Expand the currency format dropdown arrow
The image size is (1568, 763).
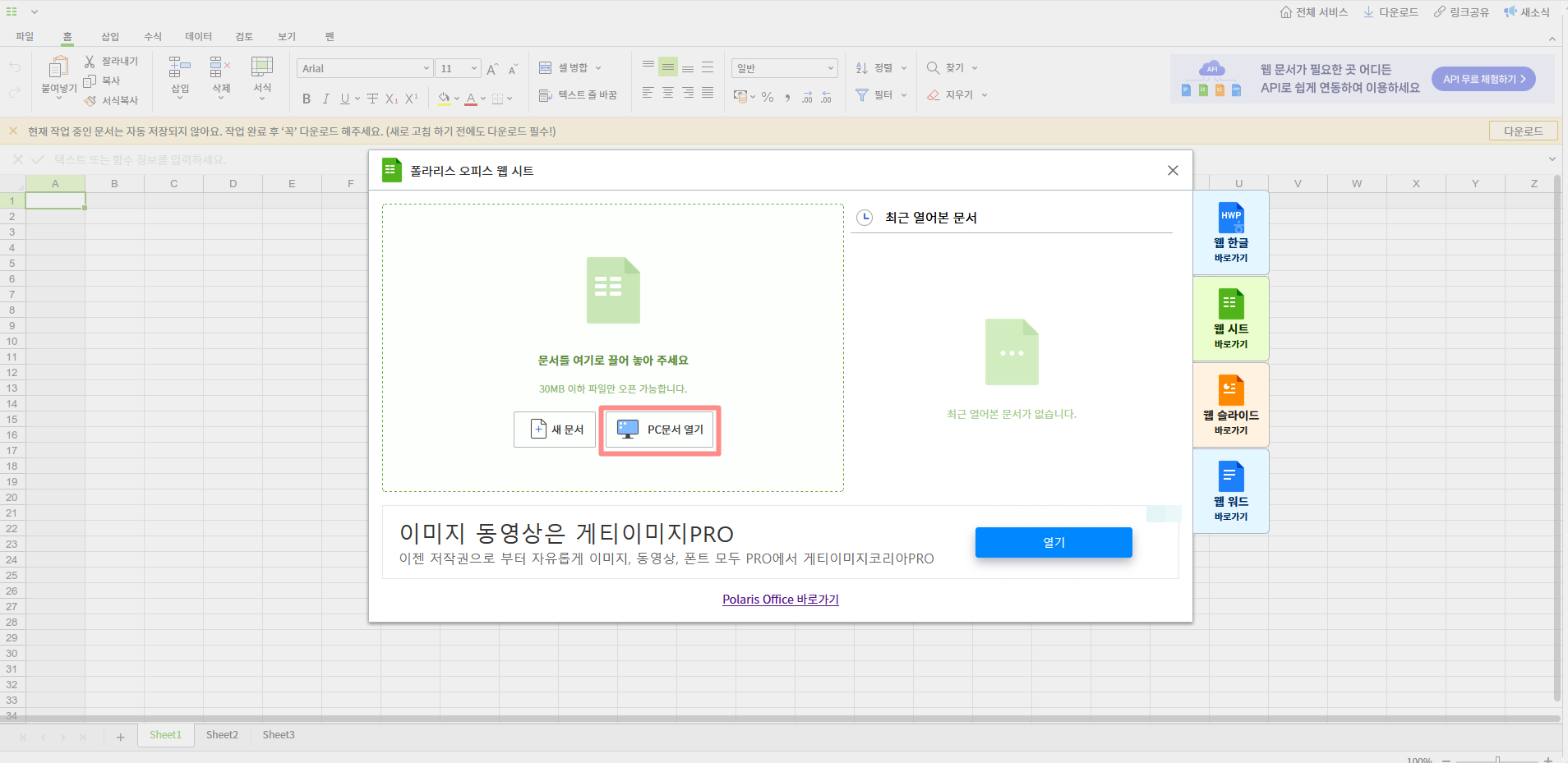(x=753, y=97)
